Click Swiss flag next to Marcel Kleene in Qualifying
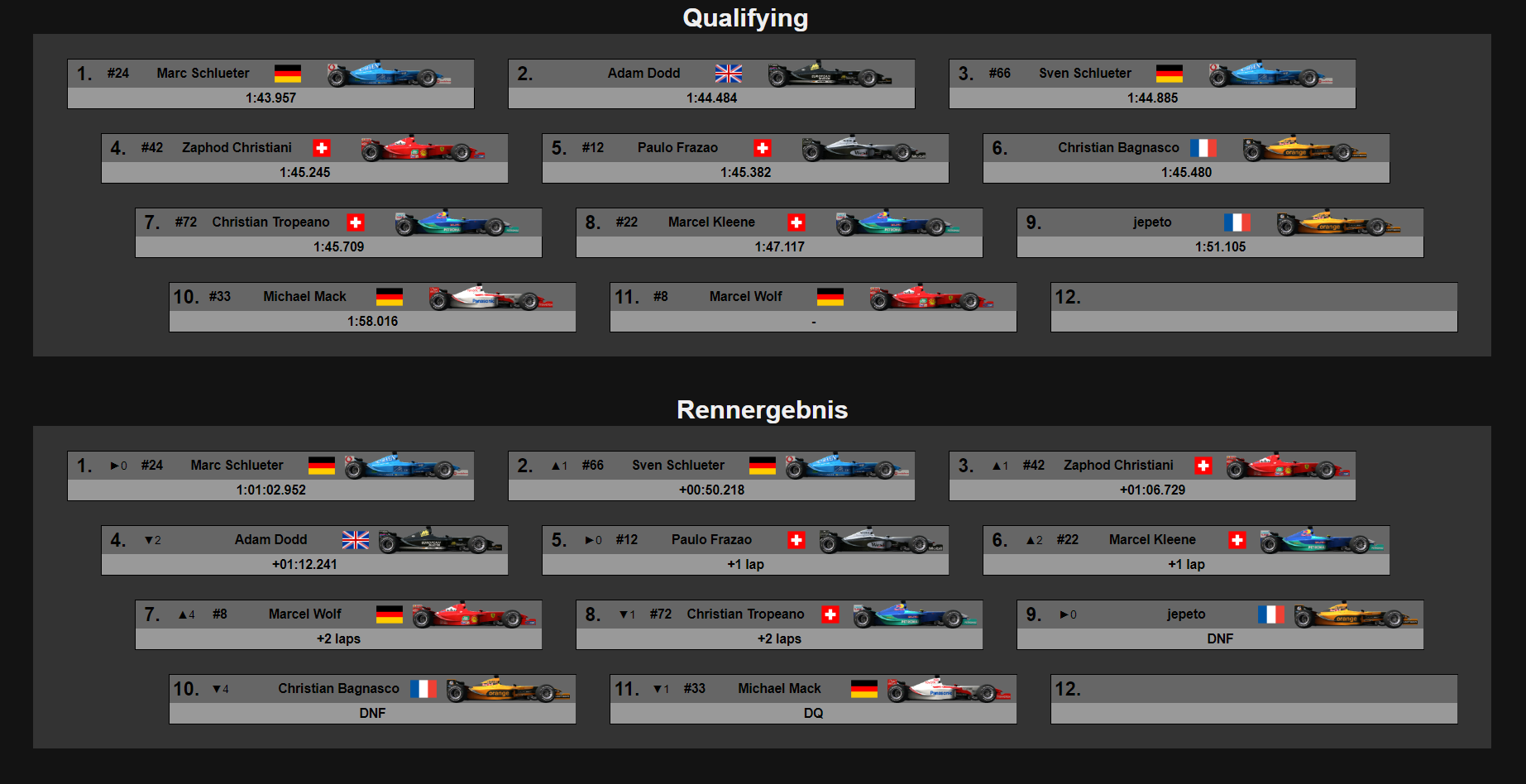1526x784 pixels. [796, 222]
